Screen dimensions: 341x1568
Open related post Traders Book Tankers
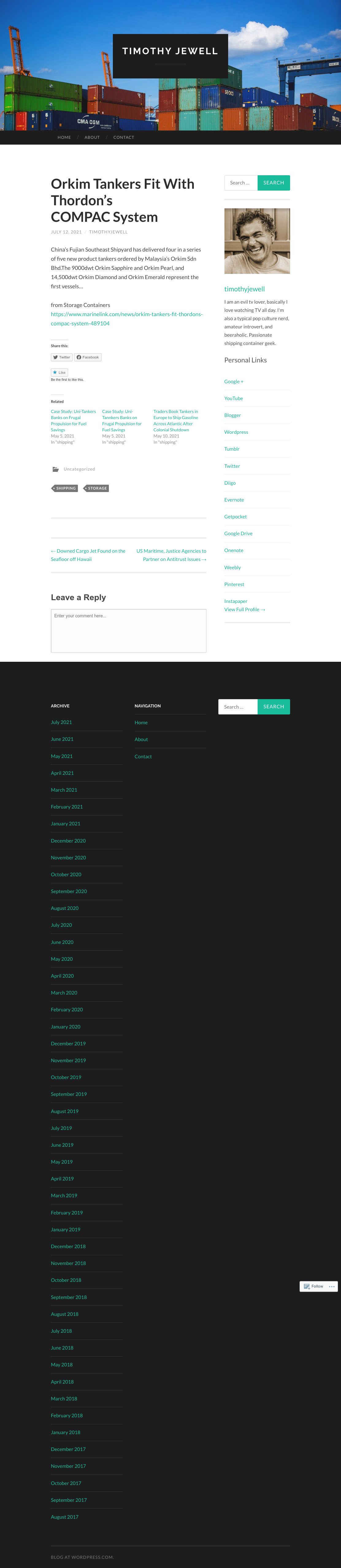point(175,421)
